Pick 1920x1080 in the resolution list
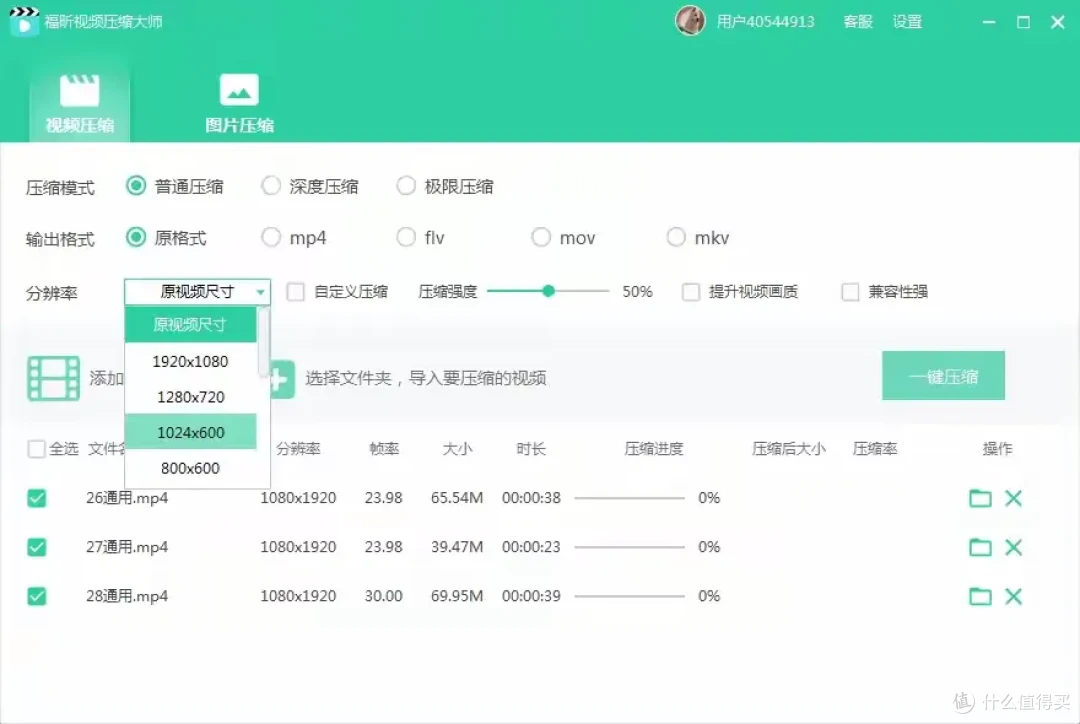This screenshot has height=724, width=1080. pos(190,361)
